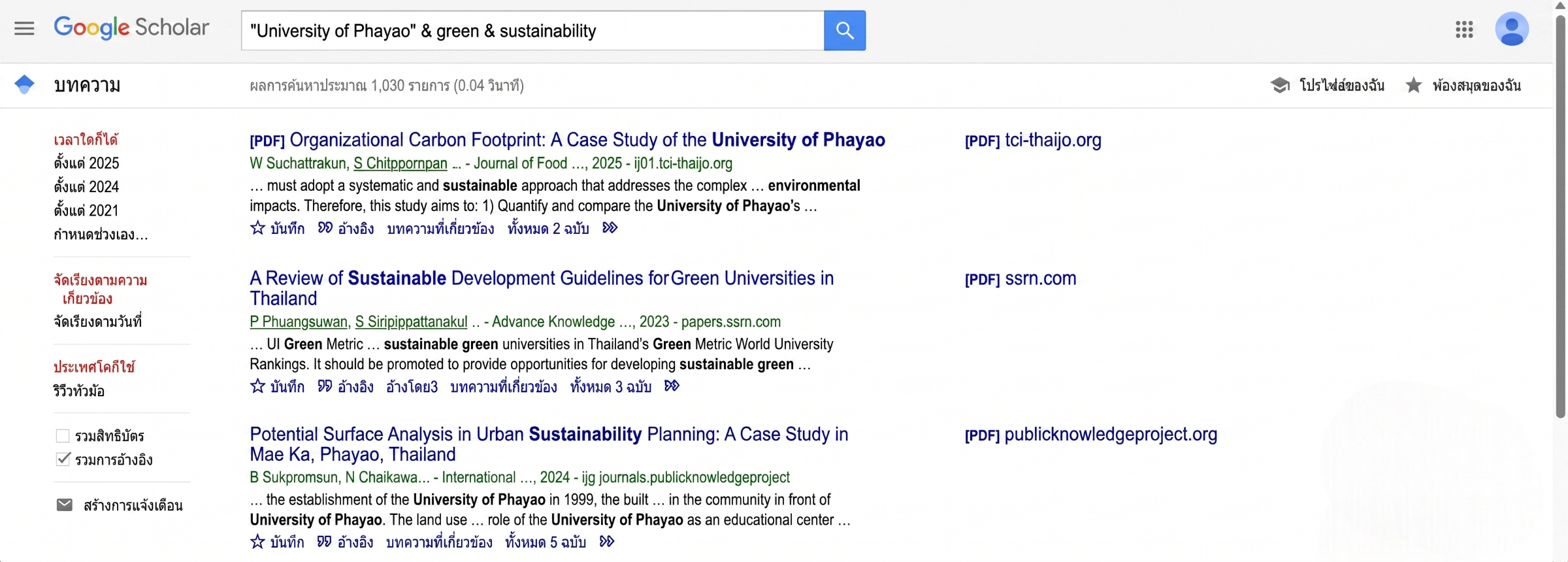The image size is (1568, 562).
Task: Open Potential Surface Analysis article title
Action: [x=549, y=444]
